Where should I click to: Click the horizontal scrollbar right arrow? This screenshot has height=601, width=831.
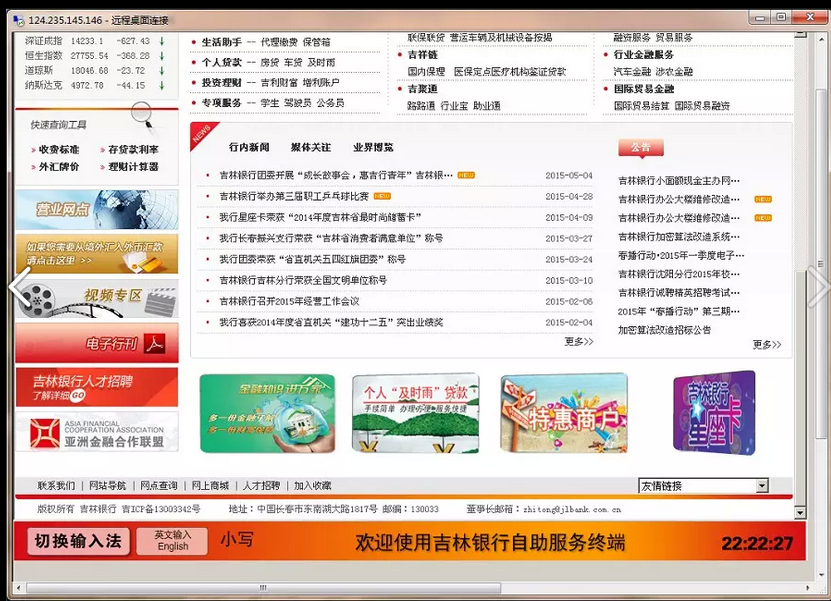808,588
